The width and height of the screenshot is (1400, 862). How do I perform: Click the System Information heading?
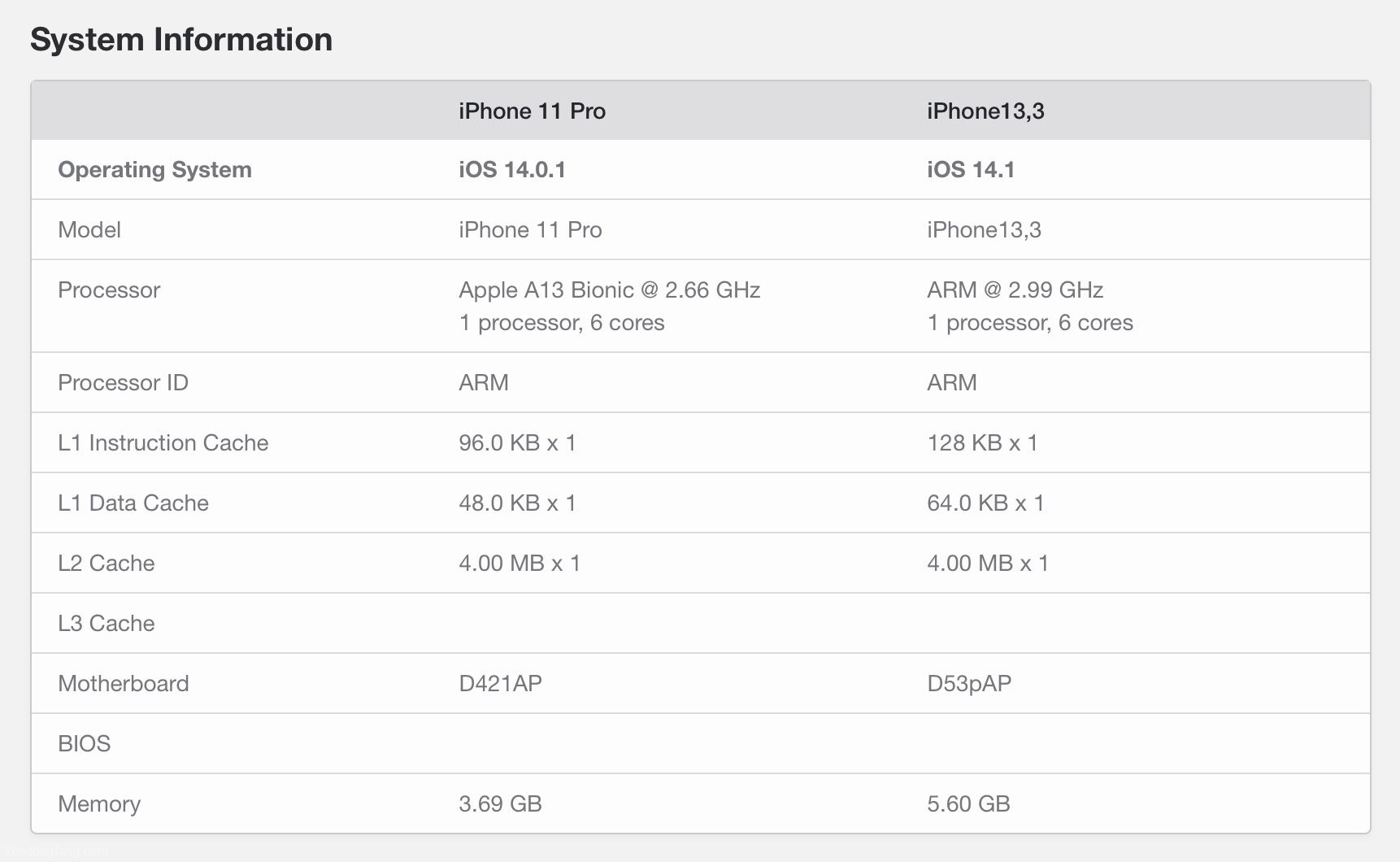point(181,40)
